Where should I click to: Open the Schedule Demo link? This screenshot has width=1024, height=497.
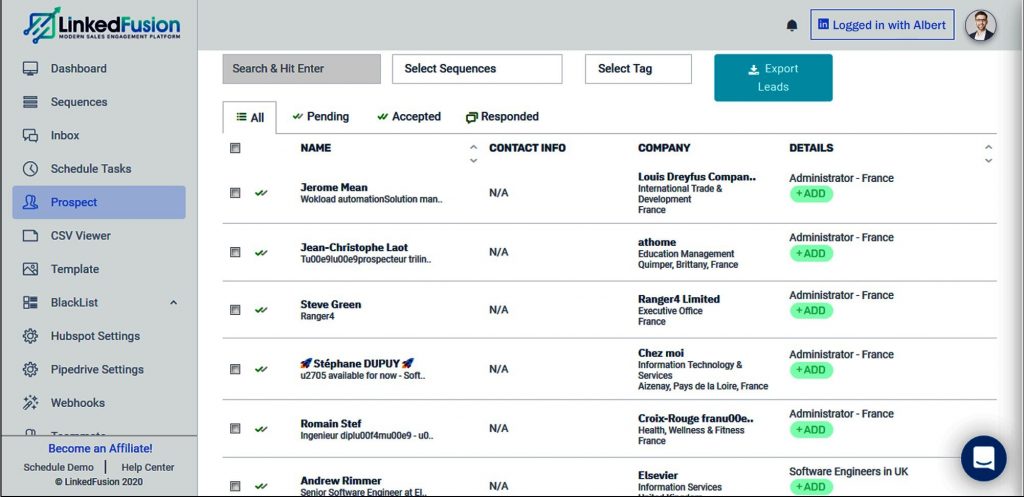coord(58,468)
